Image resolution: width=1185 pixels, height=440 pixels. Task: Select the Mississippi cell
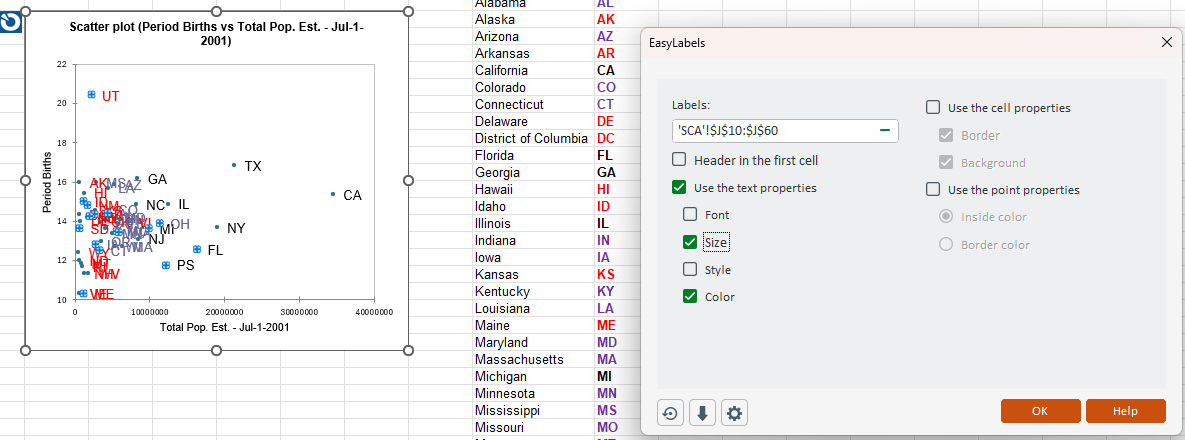[532, 410]
